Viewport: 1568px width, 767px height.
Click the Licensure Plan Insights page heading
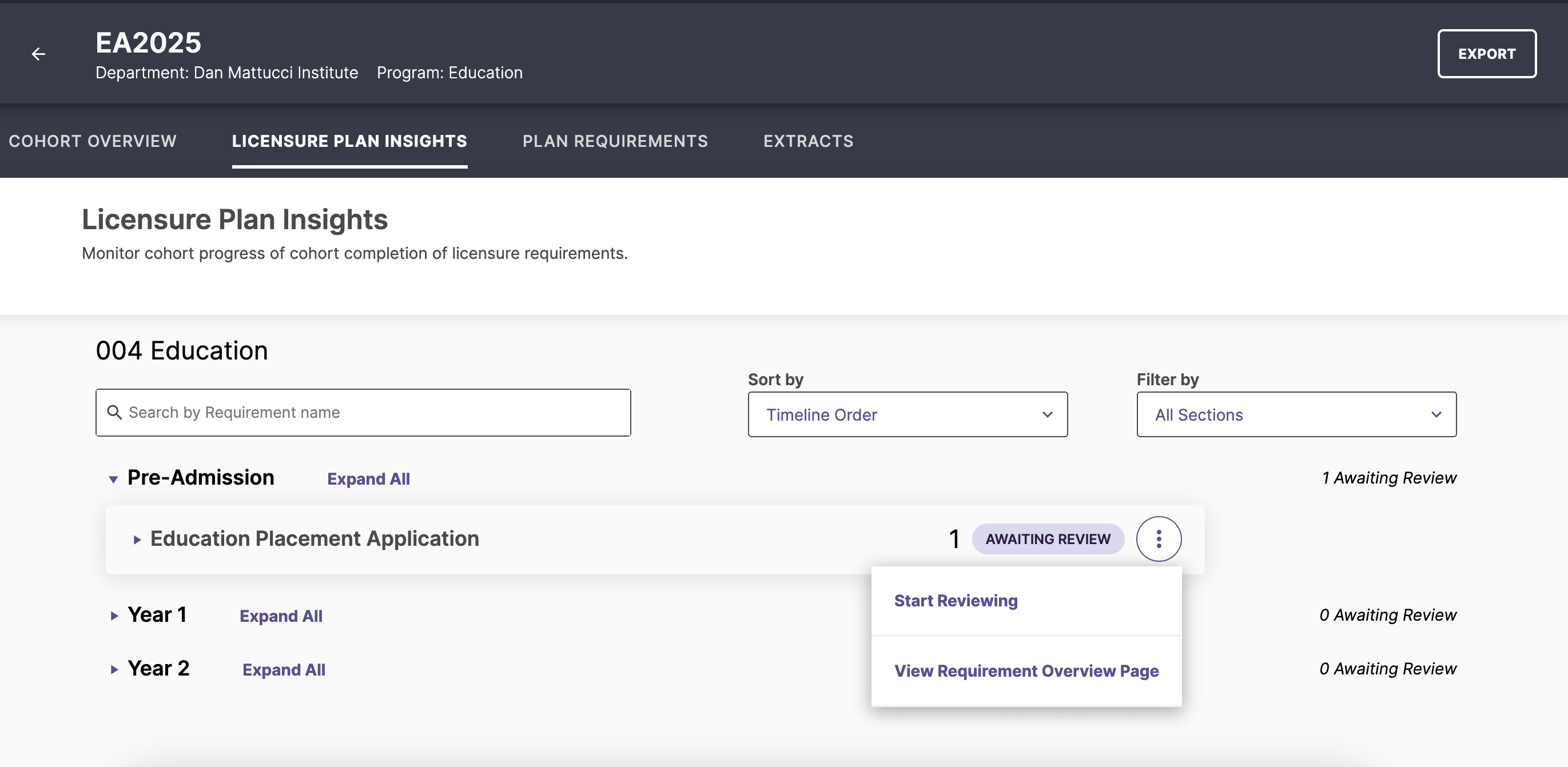pos(234,219)
